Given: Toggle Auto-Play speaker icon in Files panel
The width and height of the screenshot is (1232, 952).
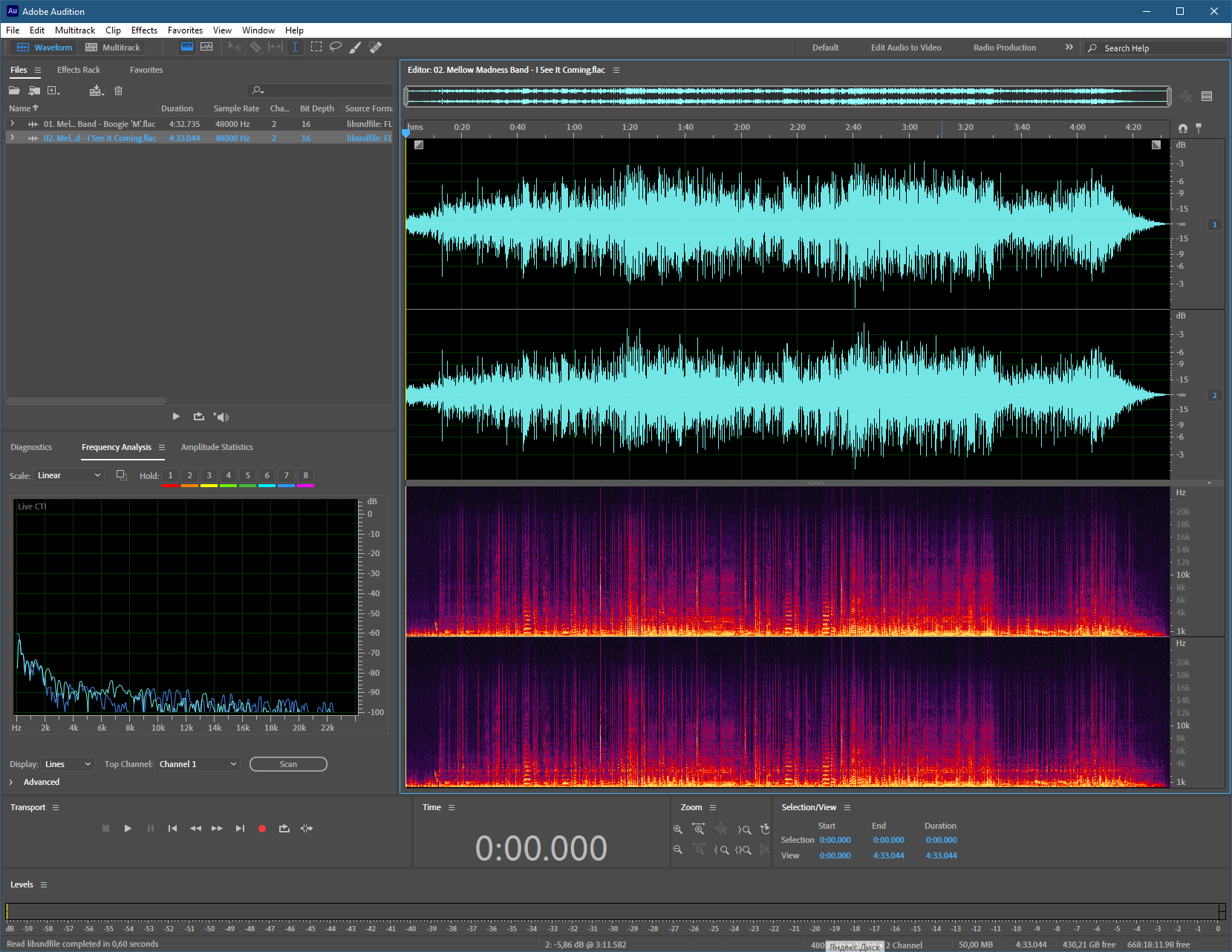Looking at the screenshot, I should [221, 417].
